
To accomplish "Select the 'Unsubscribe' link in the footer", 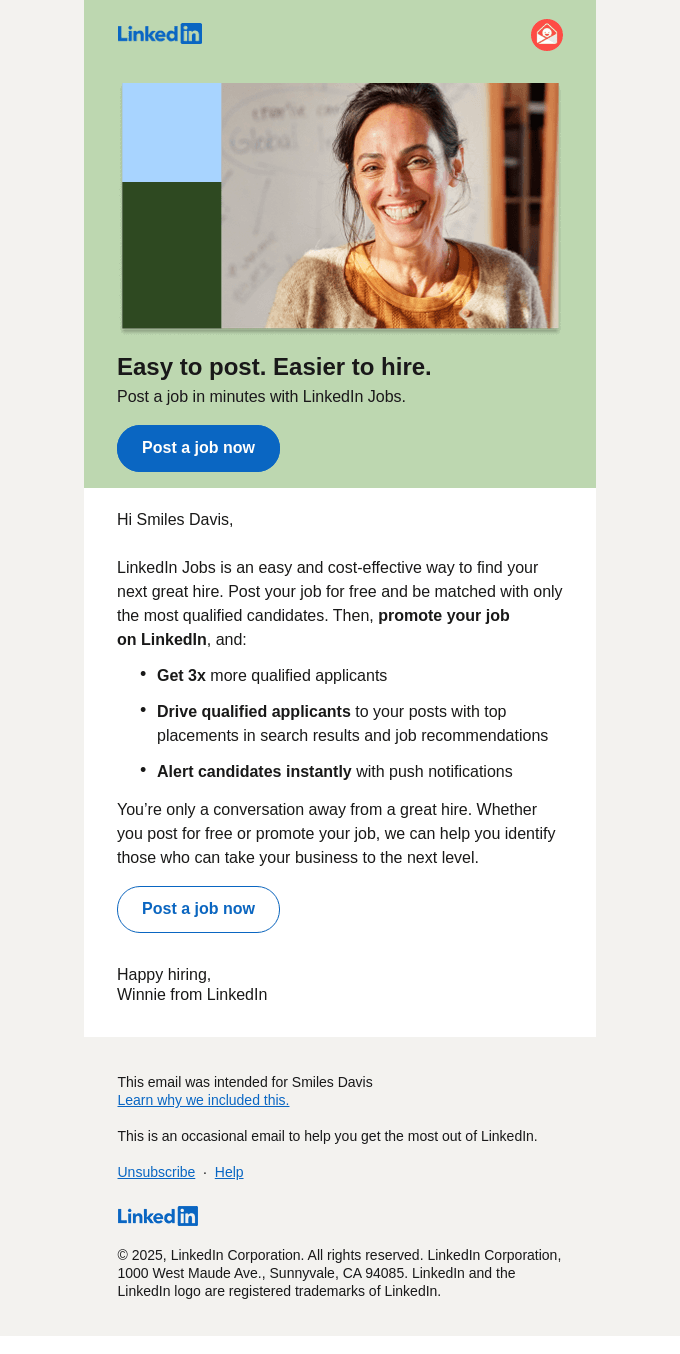I will [156, 1172].
